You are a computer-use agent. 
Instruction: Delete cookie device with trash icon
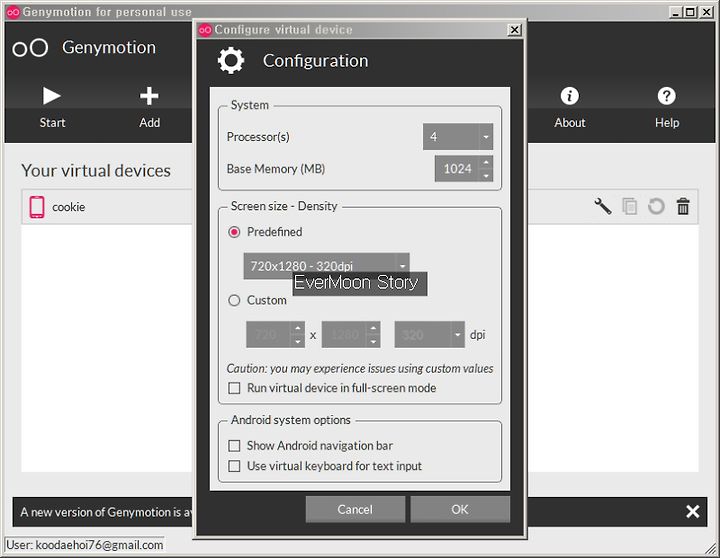(x=683, y=206)
